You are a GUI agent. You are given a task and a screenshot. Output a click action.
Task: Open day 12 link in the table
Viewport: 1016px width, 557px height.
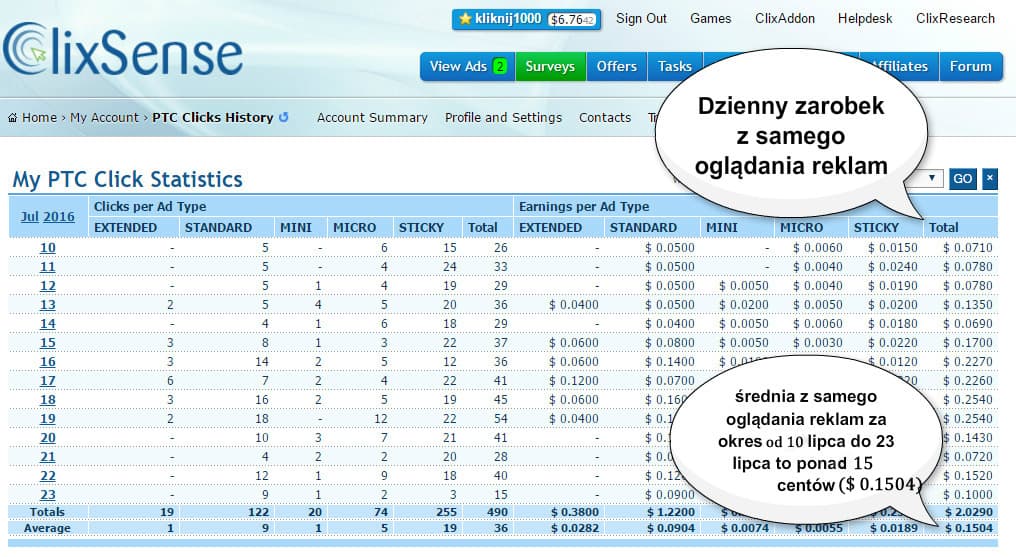[48, 286]
